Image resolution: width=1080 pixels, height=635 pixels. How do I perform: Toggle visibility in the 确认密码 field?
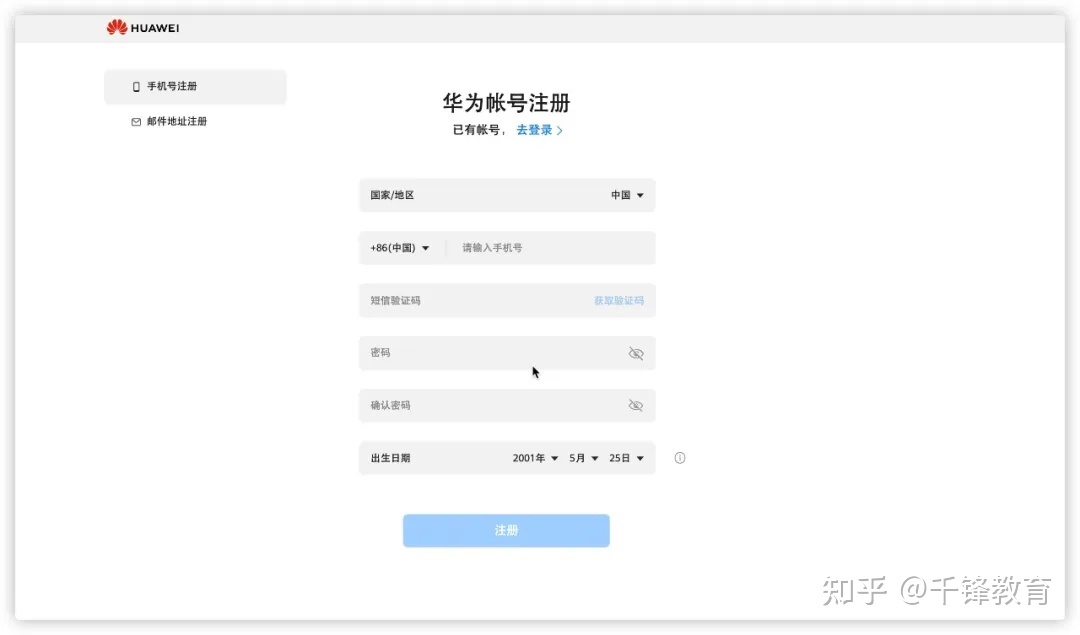(636, 406)
